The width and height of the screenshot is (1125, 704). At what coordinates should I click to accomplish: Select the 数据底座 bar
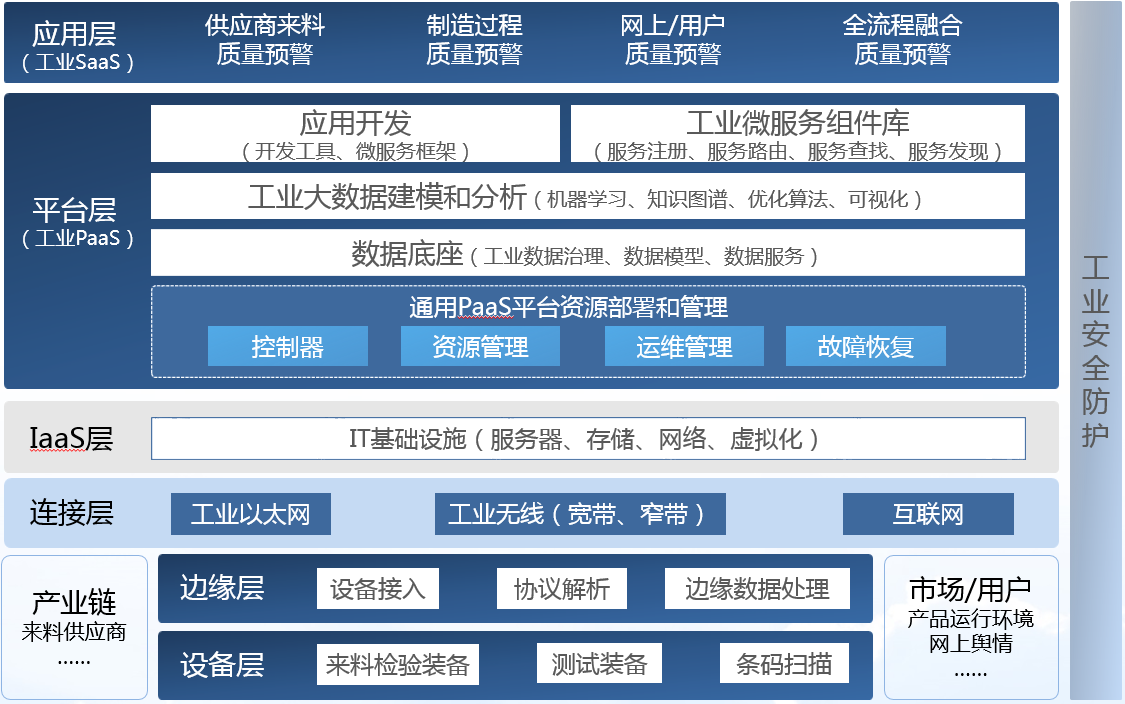pyautogui.click(x=587, y=254)
